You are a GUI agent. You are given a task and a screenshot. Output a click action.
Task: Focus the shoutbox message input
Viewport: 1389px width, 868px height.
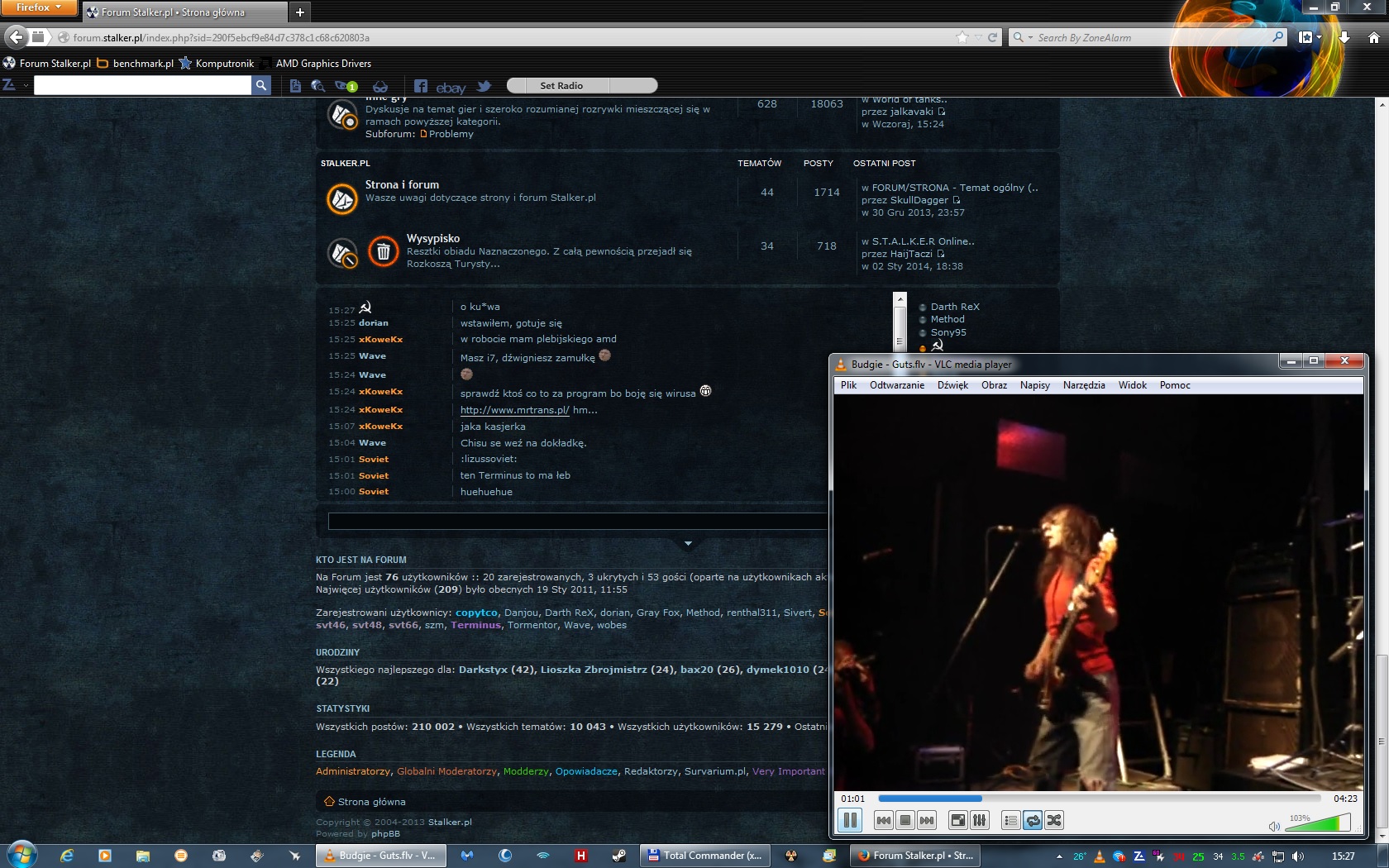[578, 521]
